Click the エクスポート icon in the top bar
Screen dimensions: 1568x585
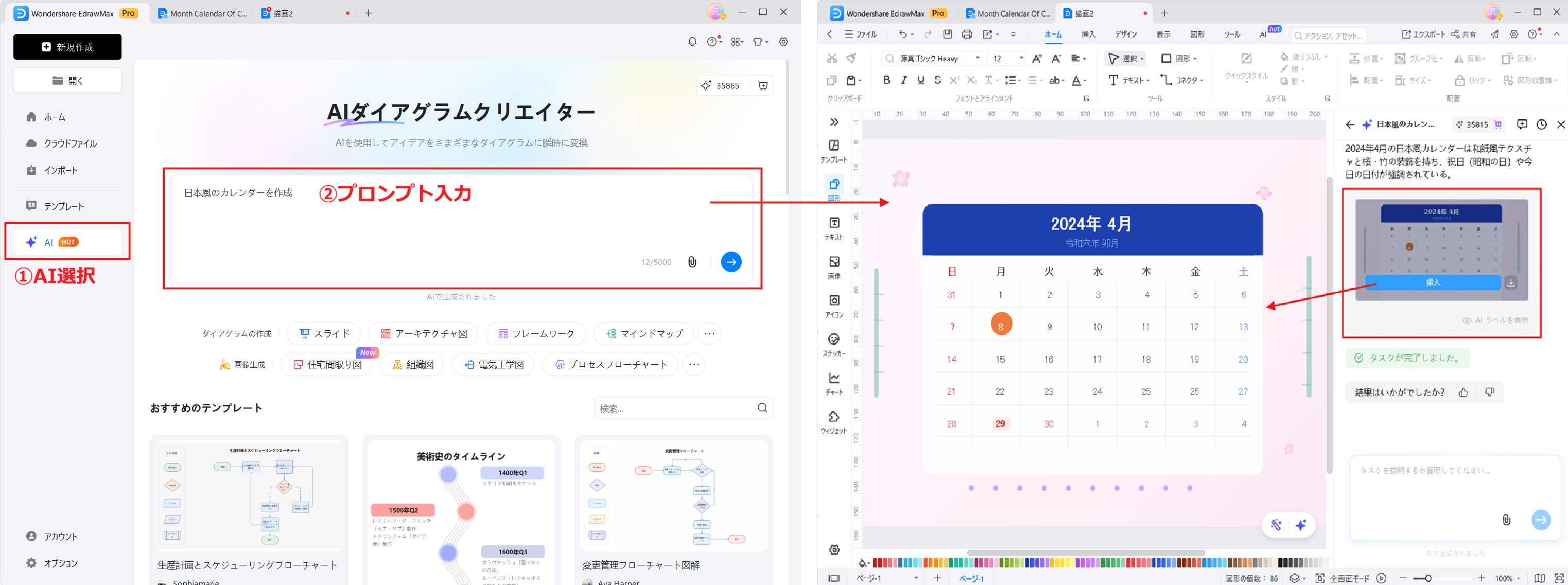[x=1408, y=34]
